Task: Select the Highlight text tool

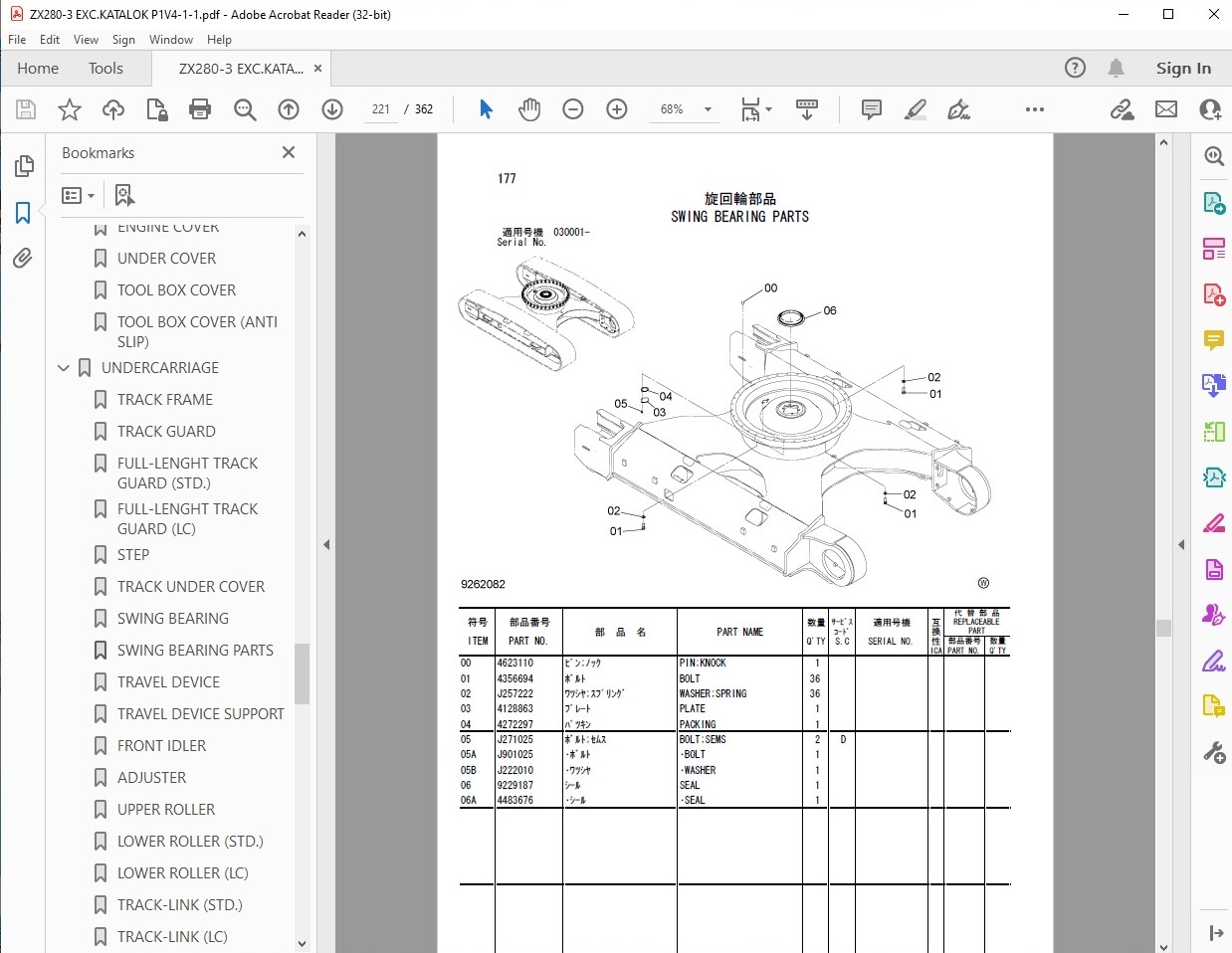Action: [x=915, y=109]
